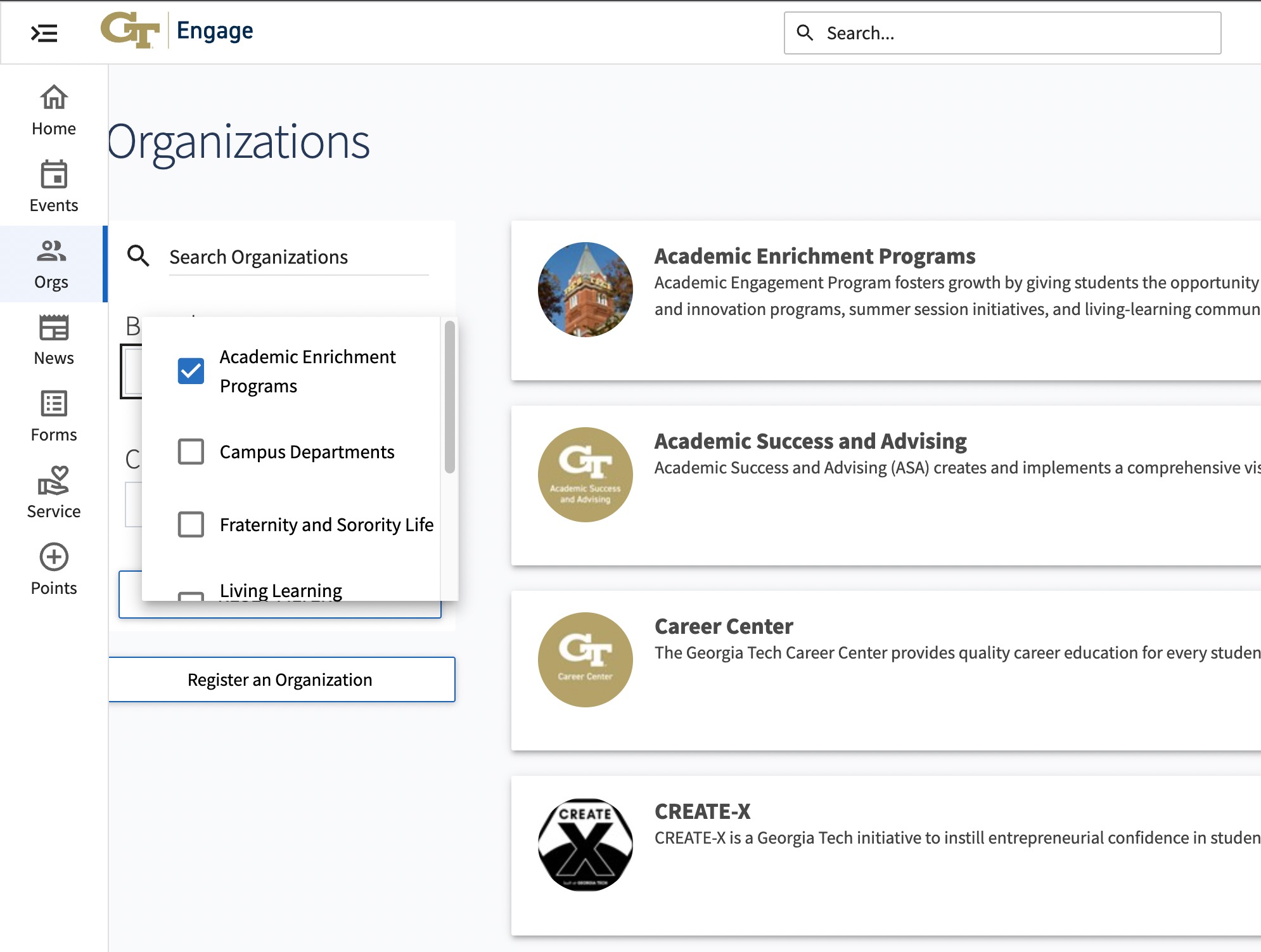Screen dimensions: 1261x952
Task: Open the CREATE-X black logo
Action: click(x=585, y=845)
